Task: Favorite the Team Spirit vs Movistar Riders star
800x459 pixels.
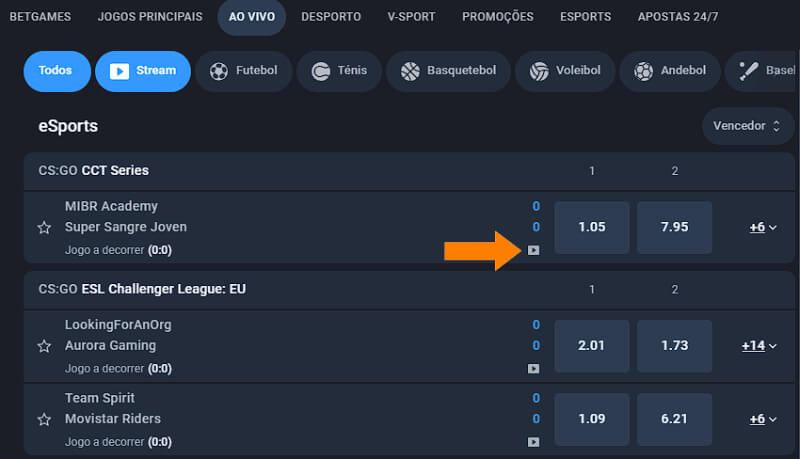Action: tap(44, 419)
